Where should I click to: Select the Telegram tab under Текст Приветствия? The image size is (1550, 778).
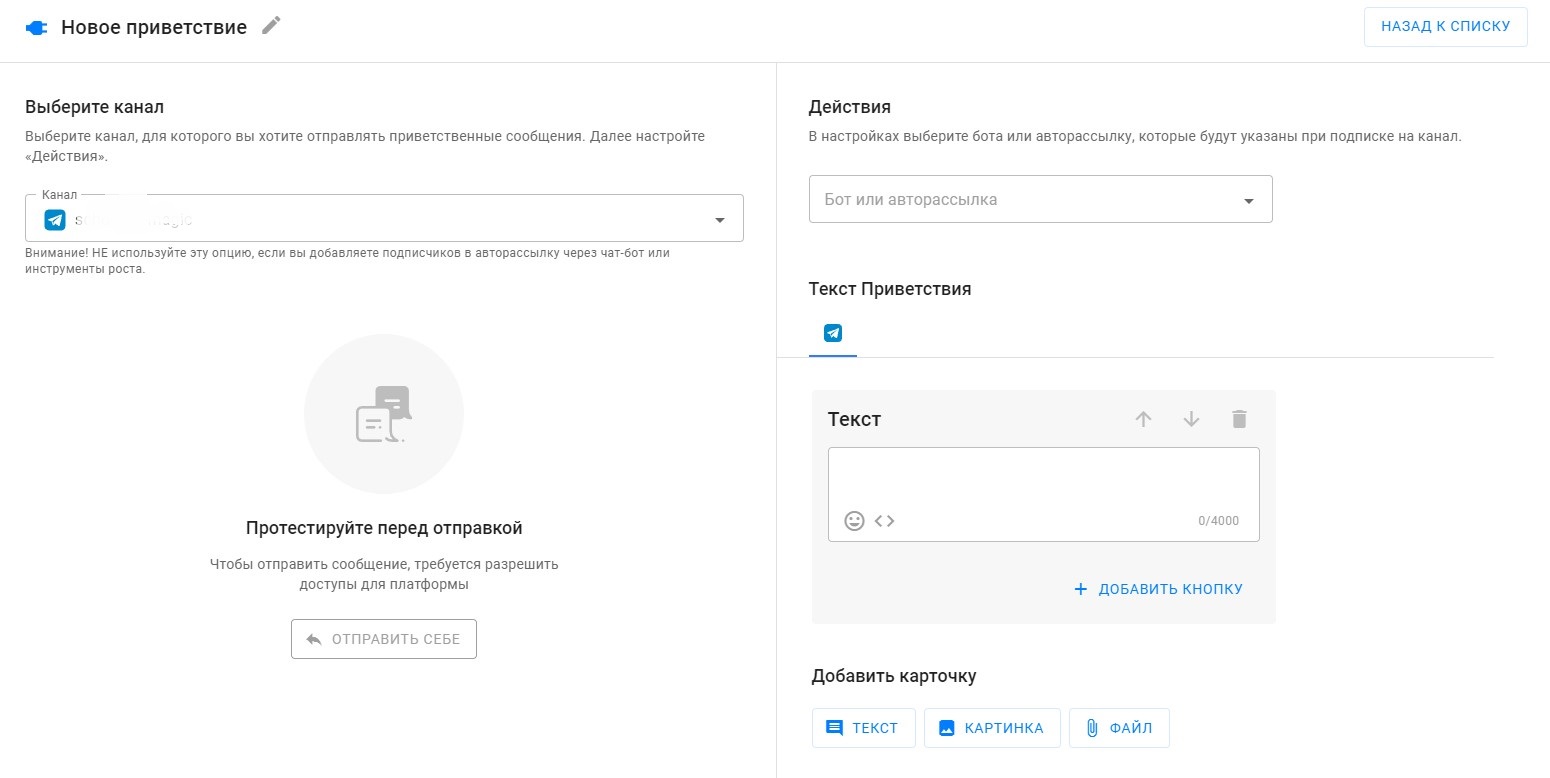click(x=832, y=334)
